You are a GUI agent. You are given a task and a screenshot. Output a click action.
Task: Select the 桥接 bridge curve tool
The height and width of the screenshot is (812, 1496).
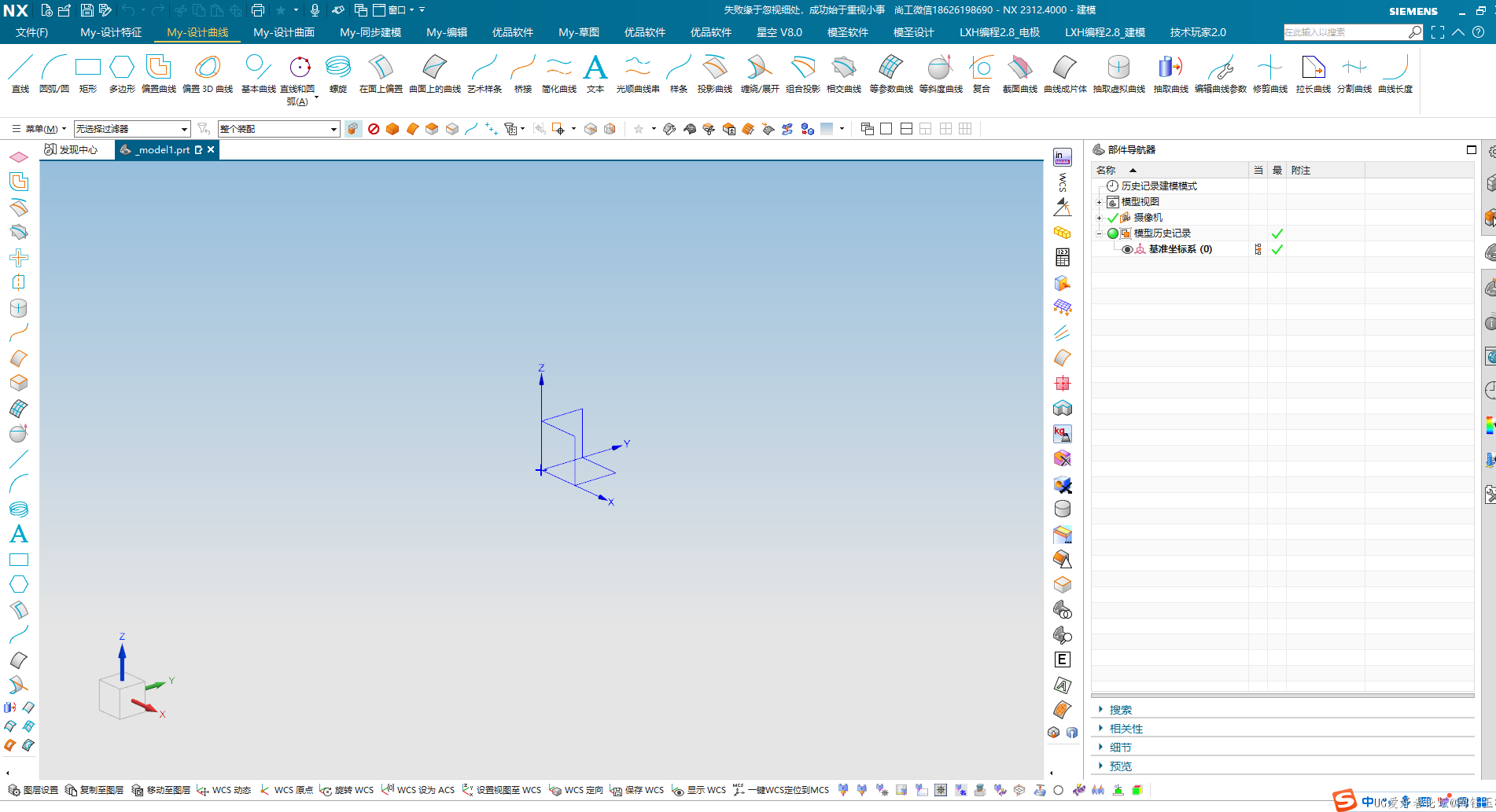tap(523, 74)
